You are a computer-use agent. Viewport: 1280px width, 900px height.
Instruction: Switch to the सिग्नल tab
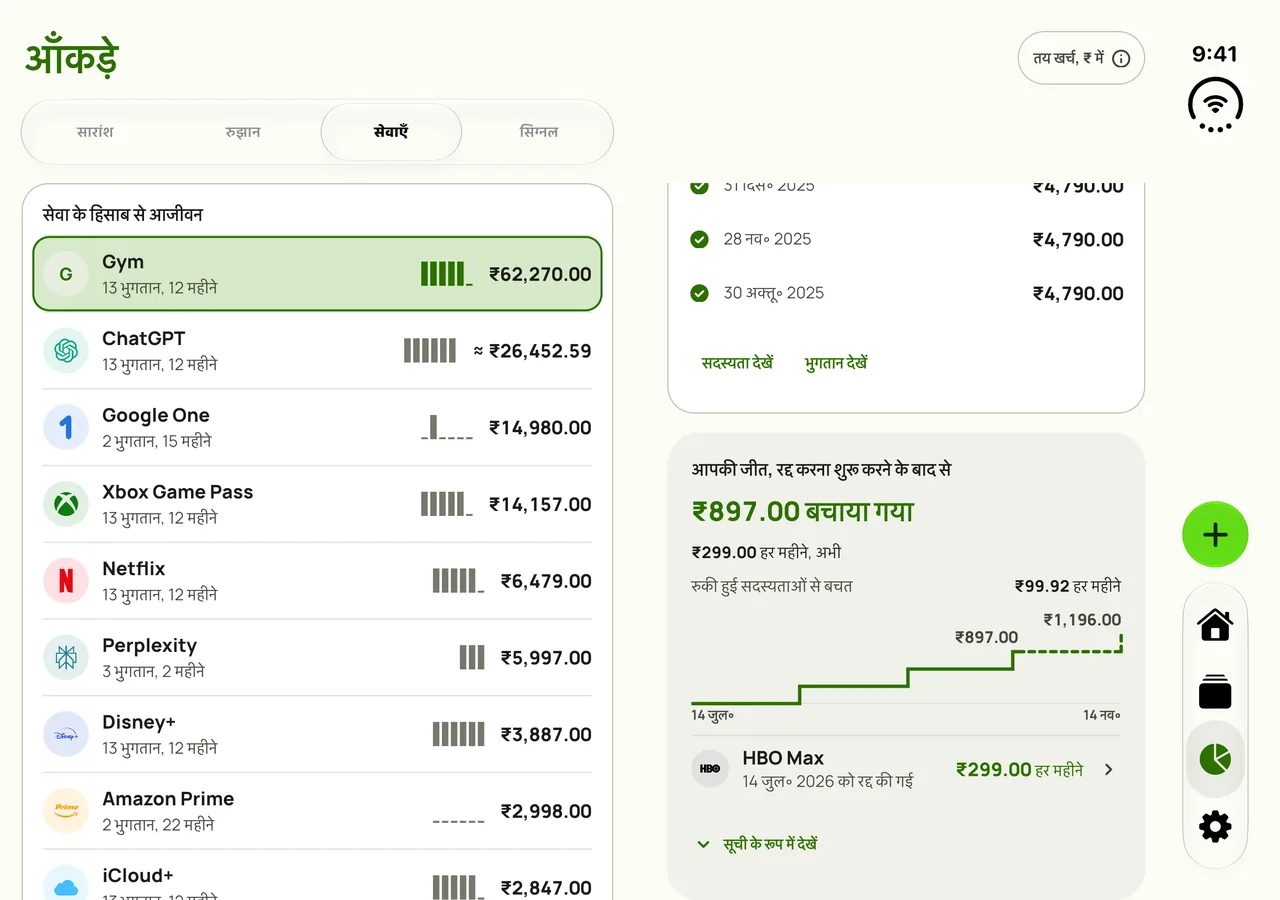coord(539,132)
